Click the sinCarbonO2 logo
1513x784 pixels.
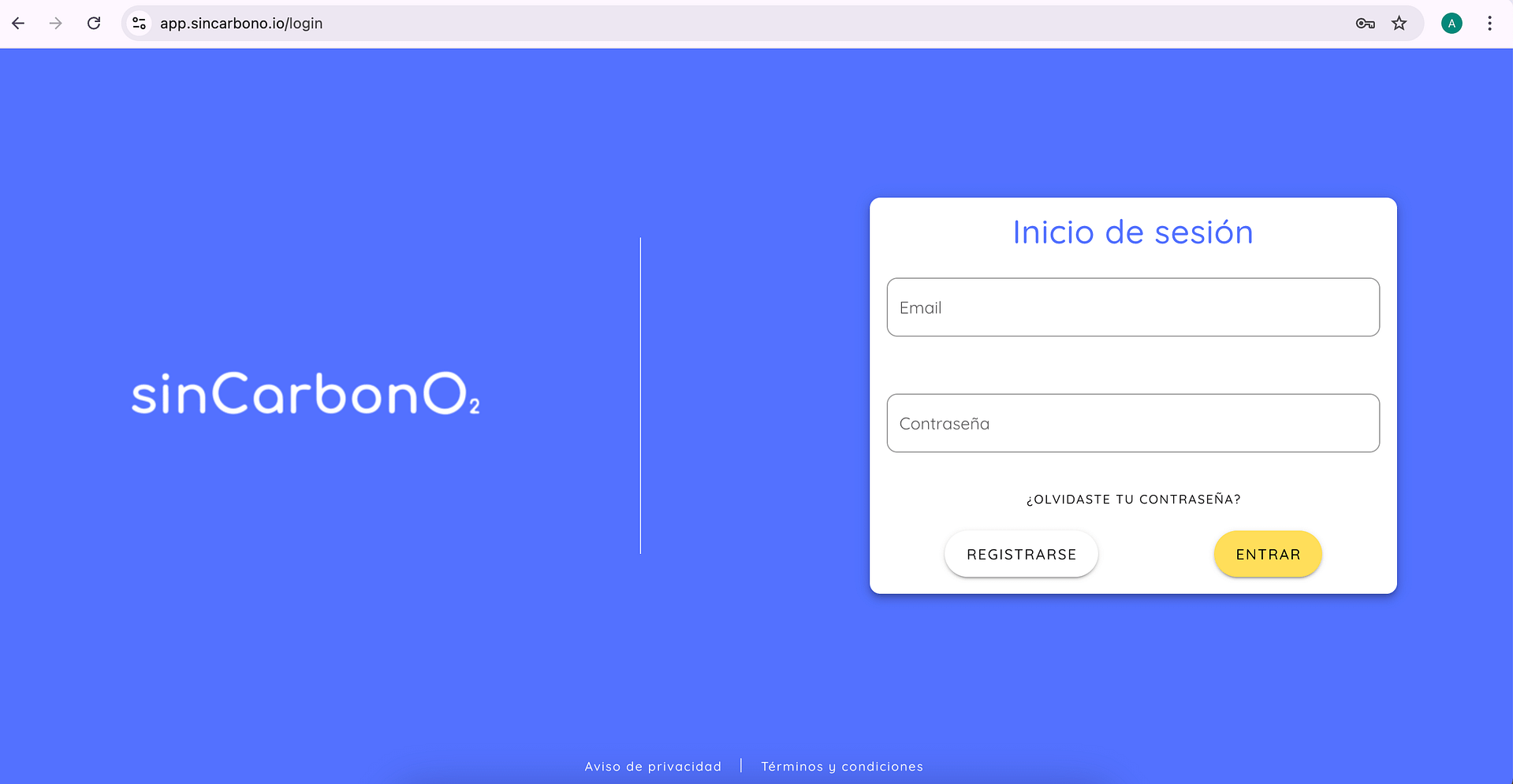[306, 394]
